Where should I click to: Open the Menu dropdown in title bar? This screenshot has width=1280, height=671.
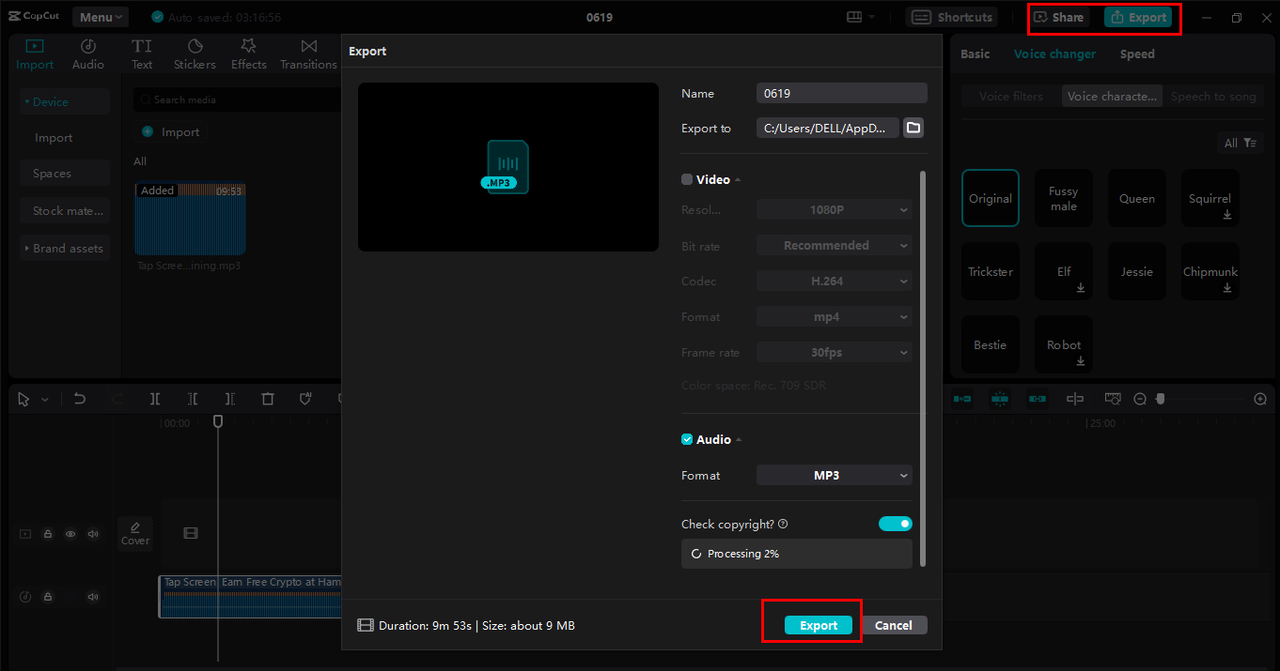coord(100,17)
